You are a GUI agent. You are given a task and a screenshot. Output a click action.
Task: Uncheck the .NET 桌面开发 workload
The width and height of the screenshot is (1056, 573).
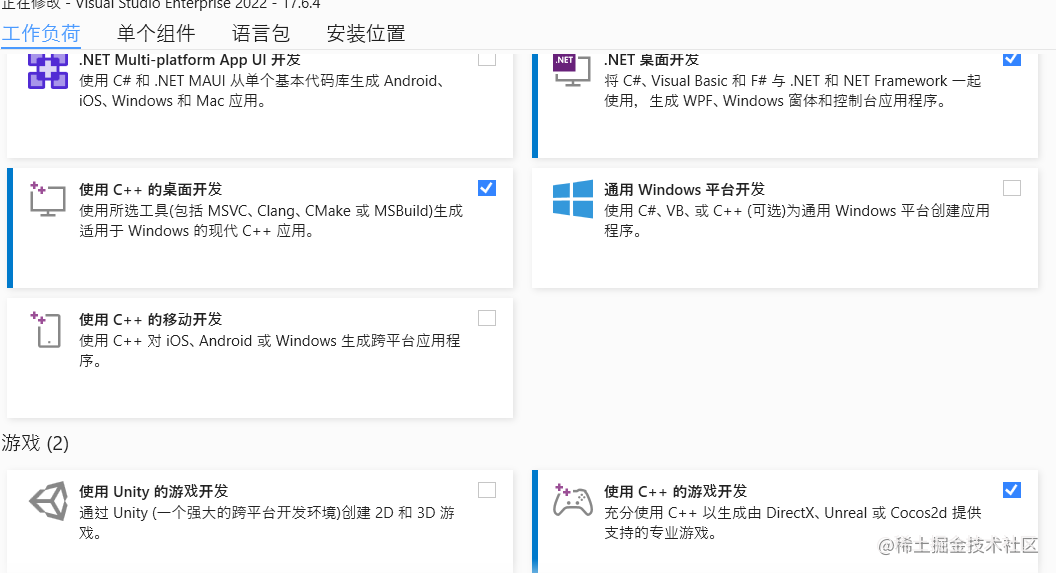pos(1012,59)
